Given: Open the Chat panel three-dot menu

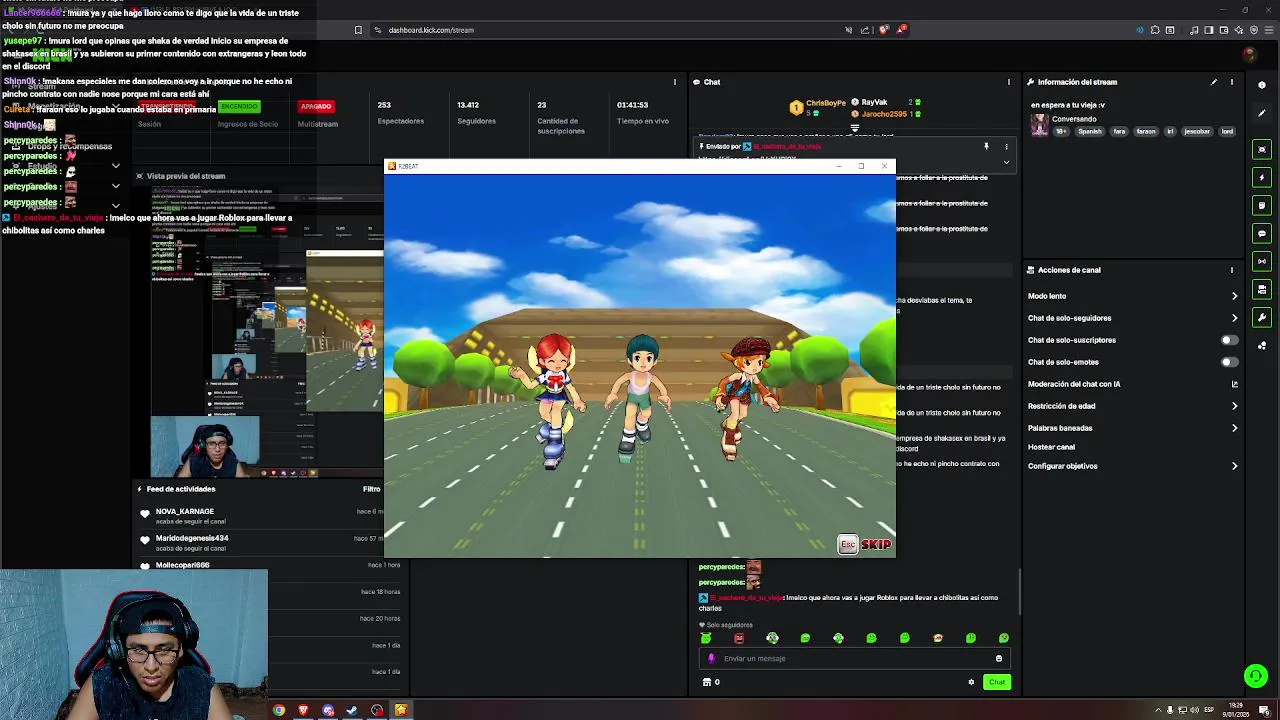Looking at the screenshot, I should (1008, 82).
